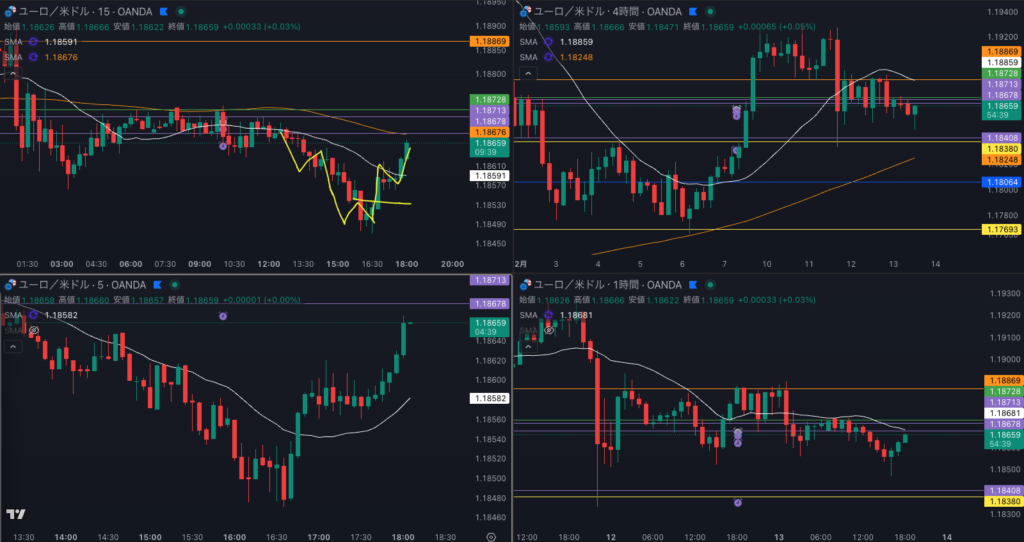Toggle the orange SMA 1.18676 indicator on 15-minute chart
This screenshot has width=1024, height=542.
point(33,57)
